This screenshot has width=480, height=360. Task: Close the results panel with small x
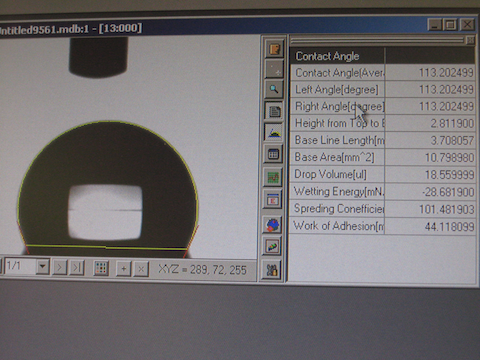(x=470, y=40)
